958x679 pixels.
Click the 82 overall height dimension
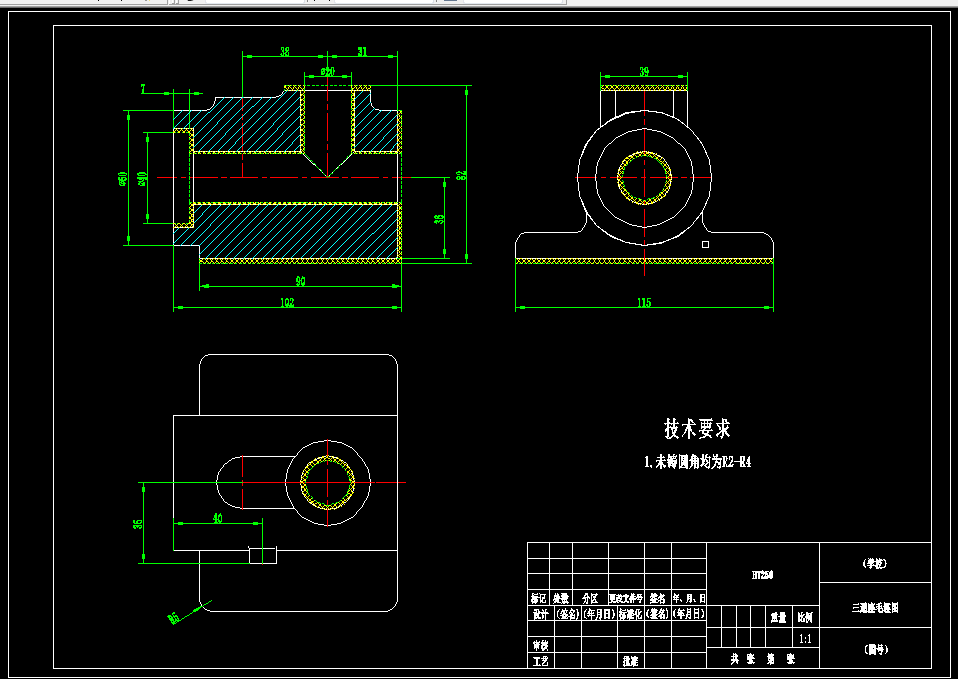click(462, 175)
